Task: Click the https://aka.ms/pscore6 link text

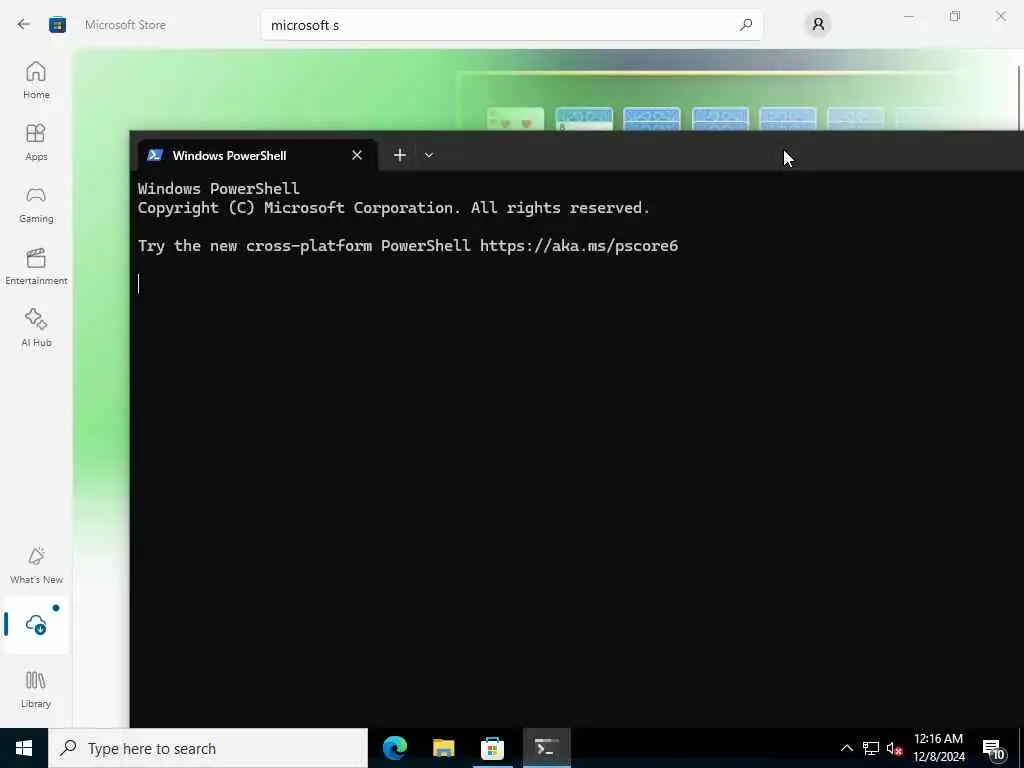Action: point(579,246)
